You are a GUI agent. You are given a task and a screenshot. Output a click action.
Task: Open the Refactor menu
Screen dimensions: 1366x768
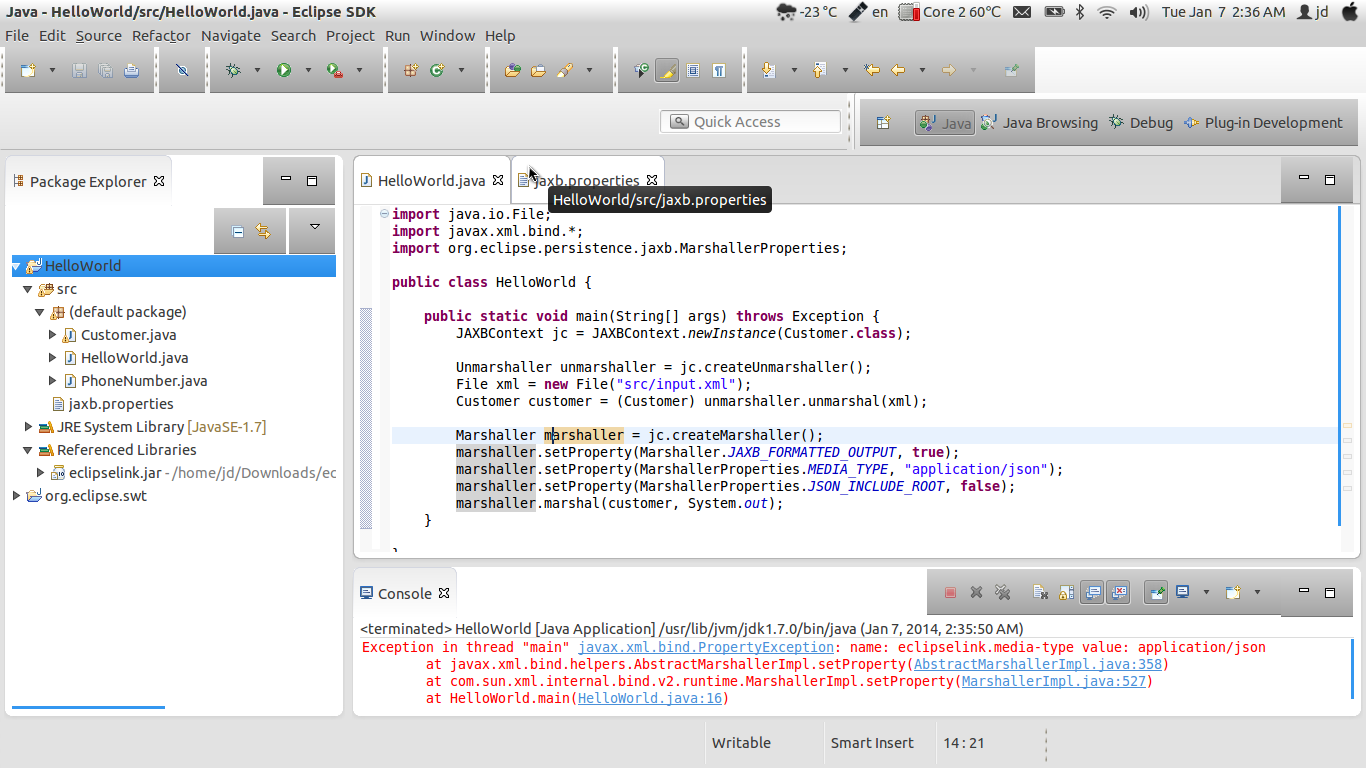[x=161, y=36]
